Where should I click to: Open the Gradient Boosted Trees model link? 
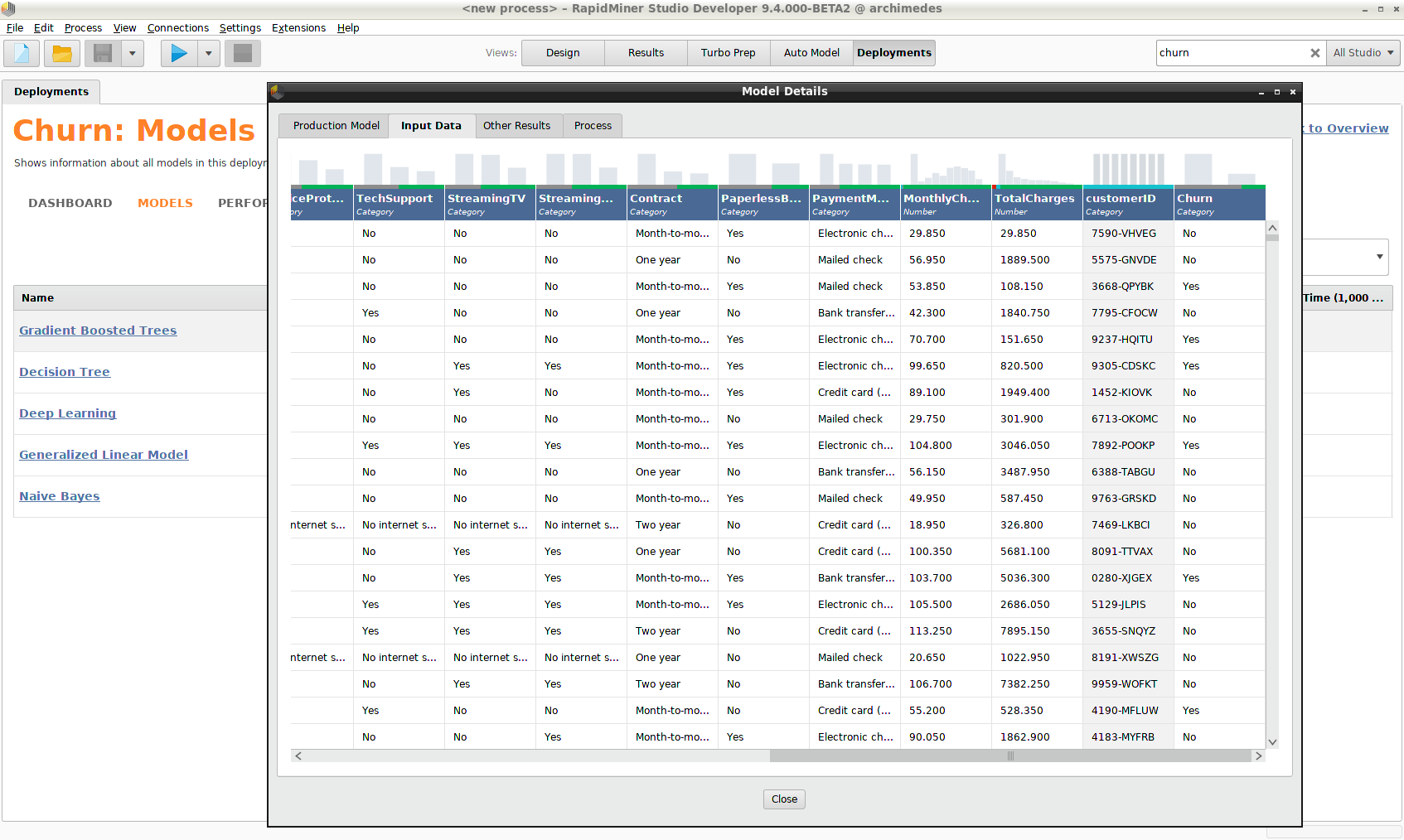pos(98,331)
